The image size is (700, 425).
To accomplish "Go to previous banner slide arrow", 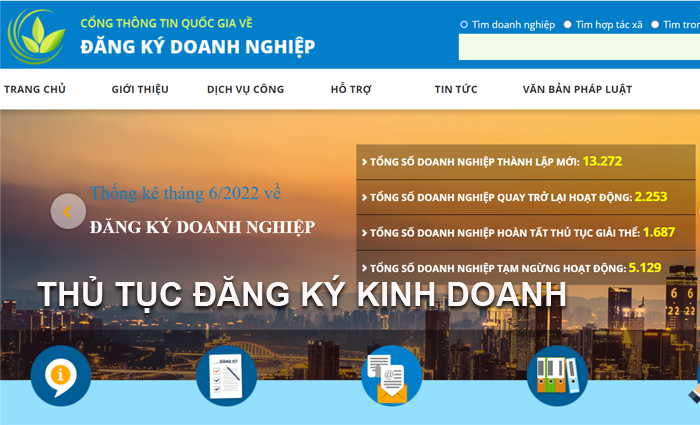I will [x=68, y=211].
